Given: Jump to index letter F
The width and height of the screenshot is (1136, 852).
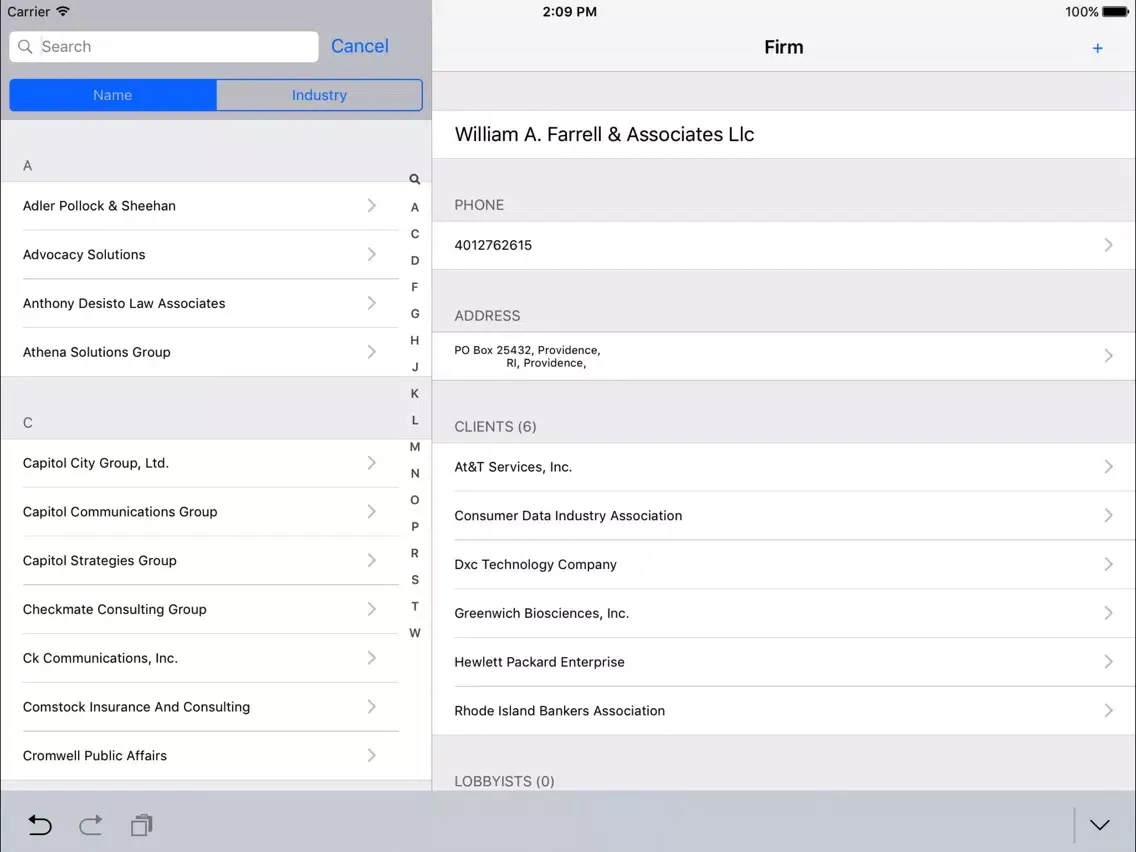Looking at the screenshot, I should [x=414, y=287].
